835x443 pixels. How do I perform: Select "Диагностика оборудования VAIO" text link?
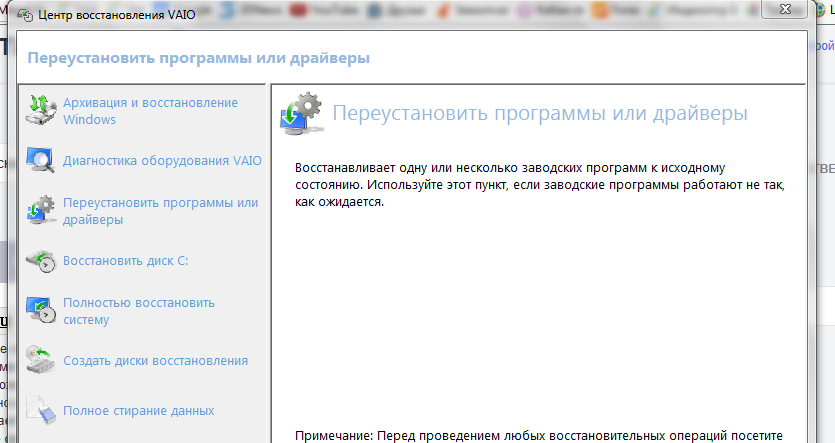[x=162, y=160]
